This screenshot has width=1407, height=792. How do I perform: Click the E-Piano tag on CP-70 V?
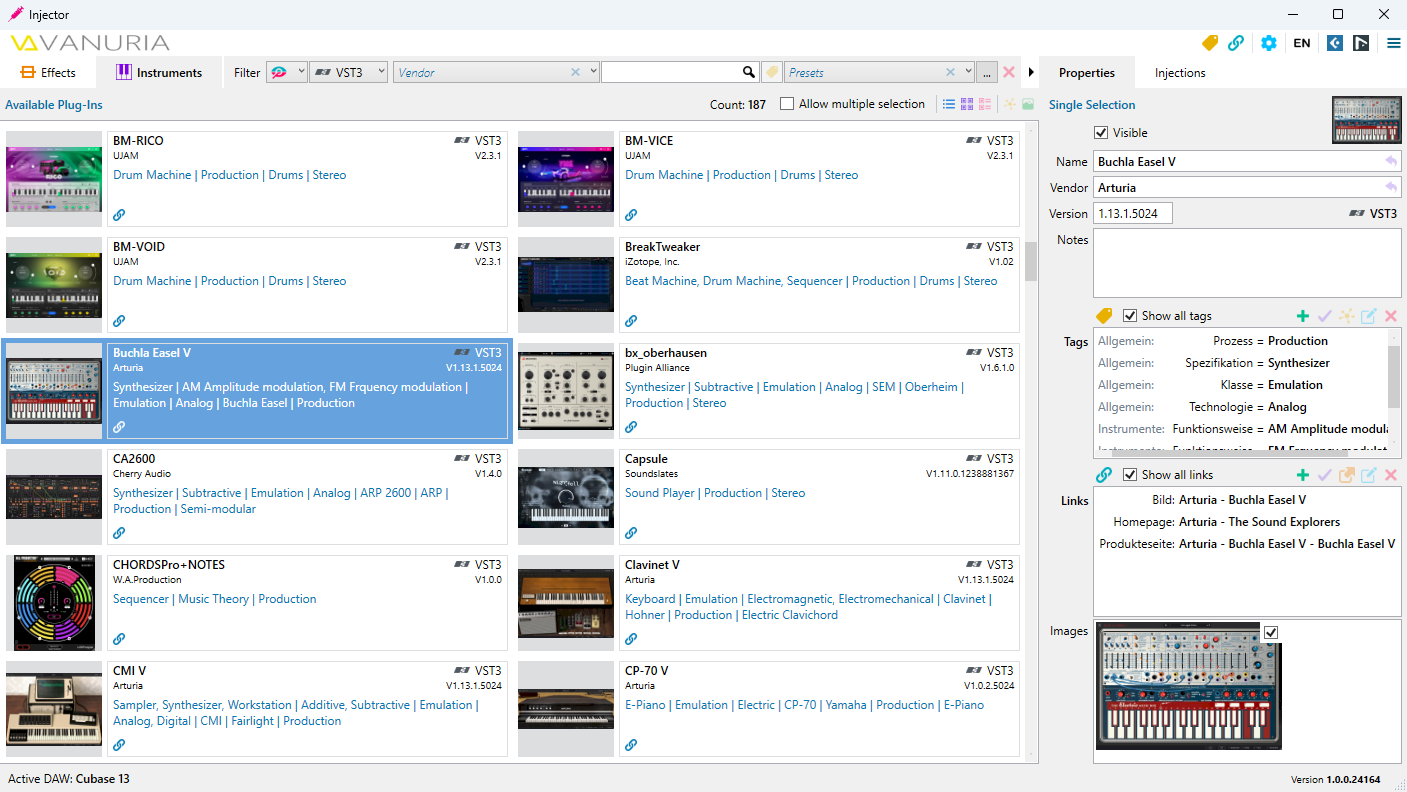tap(646, 705)
